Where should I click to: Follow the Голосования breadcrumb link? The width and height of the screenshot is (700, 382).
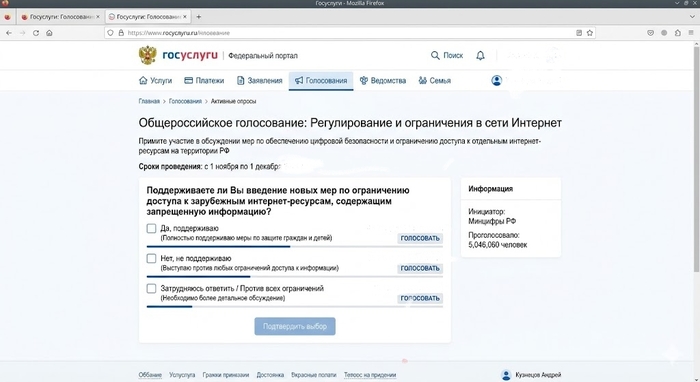click(185, 101)
